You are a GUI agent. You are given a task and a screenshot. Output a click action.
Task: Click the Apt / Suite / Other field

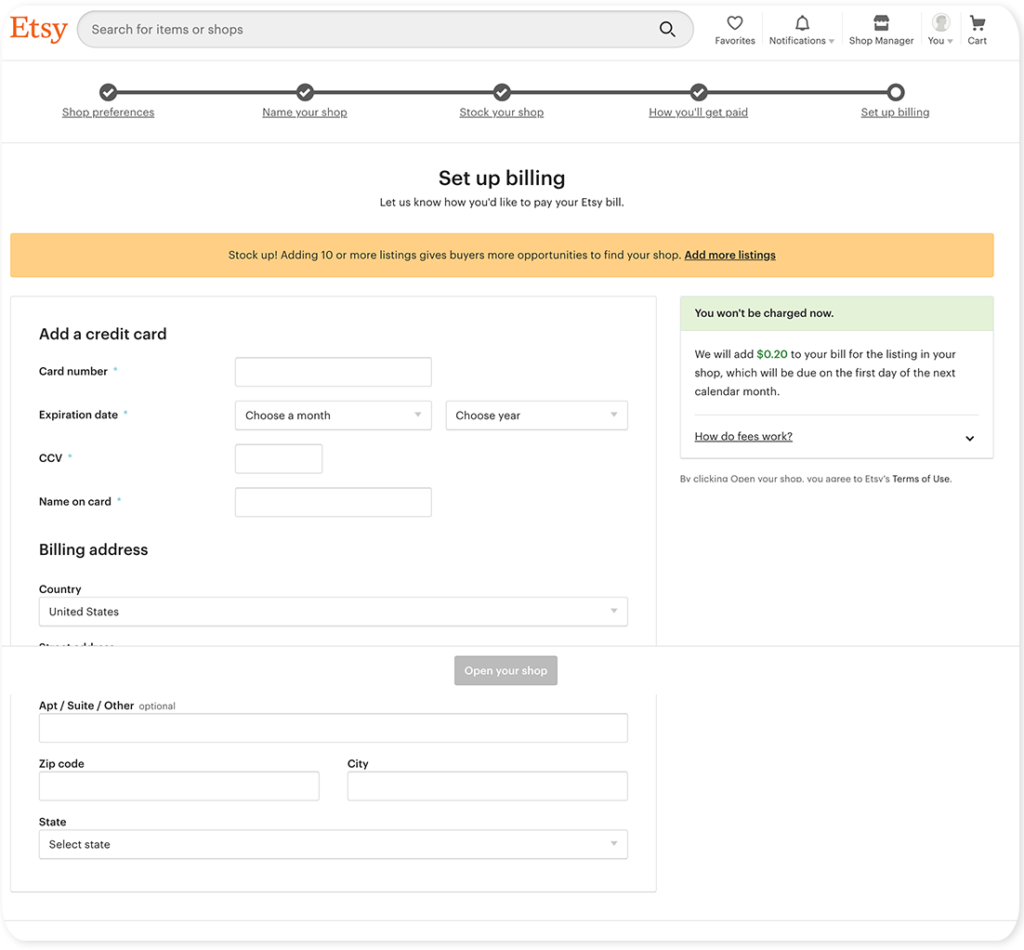[333, 728]
